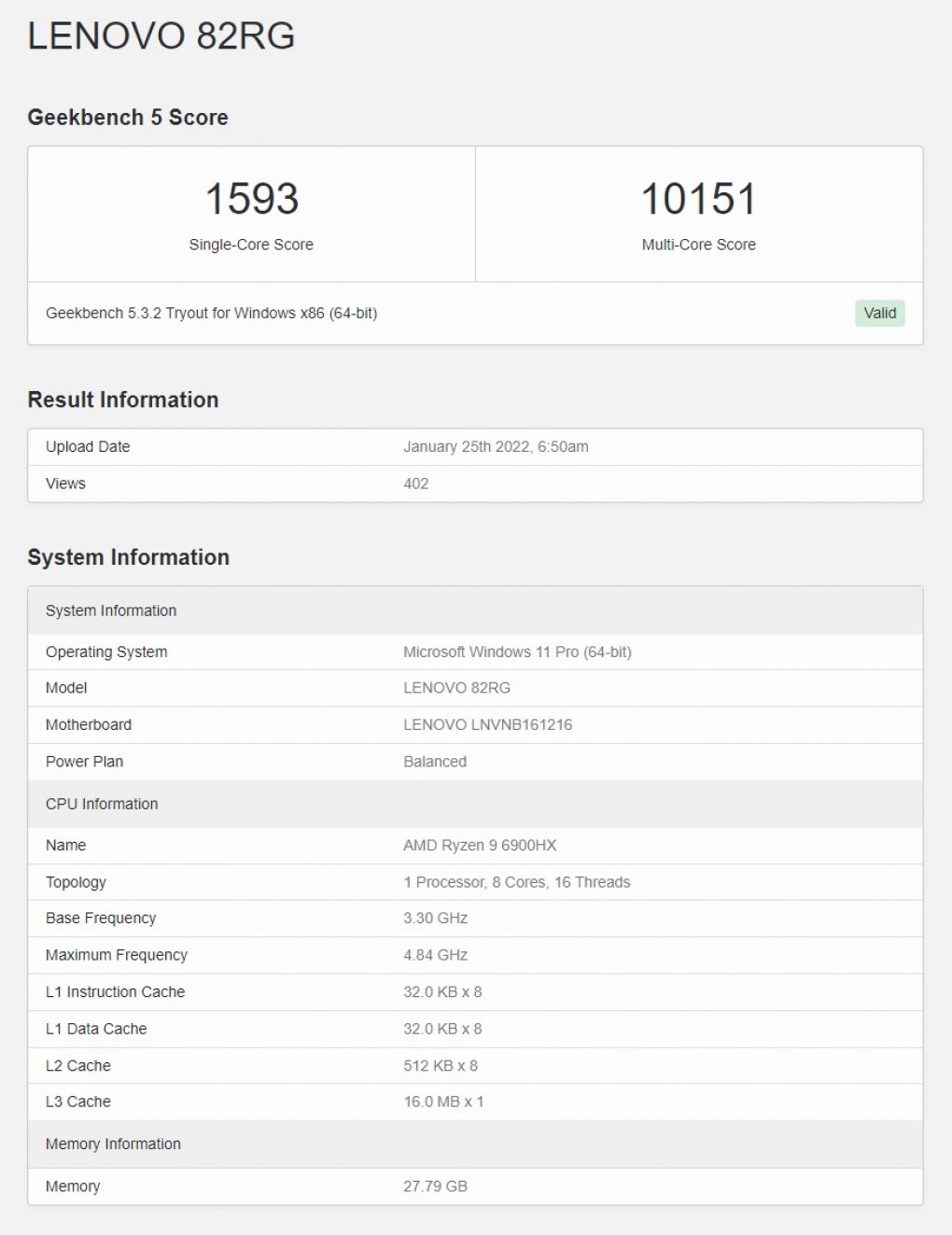Click the LENOVO 82RG model value

[x=456, y=688]
